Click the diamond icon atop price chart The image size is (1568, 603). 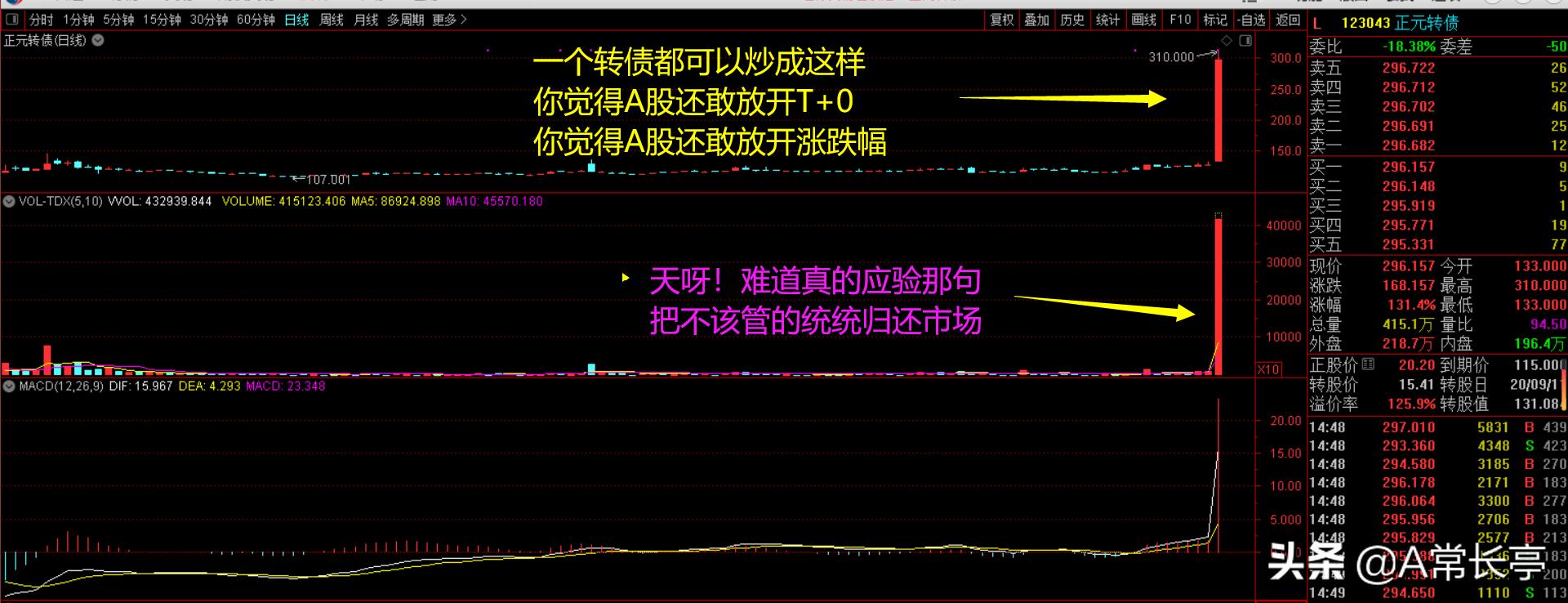pos(1226,40)
